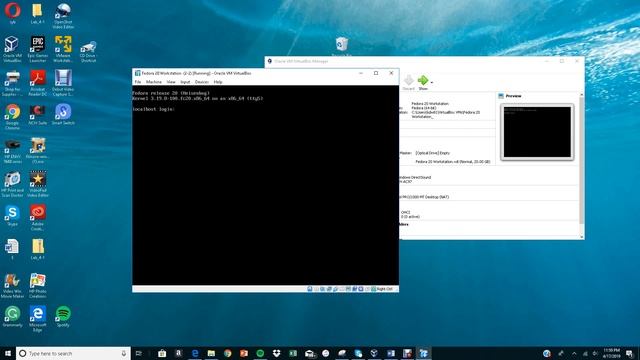The height and width of the screenshot is (360, 640).
Task: Click the Right Ctrl host key indicator
Action: [384, 289]
